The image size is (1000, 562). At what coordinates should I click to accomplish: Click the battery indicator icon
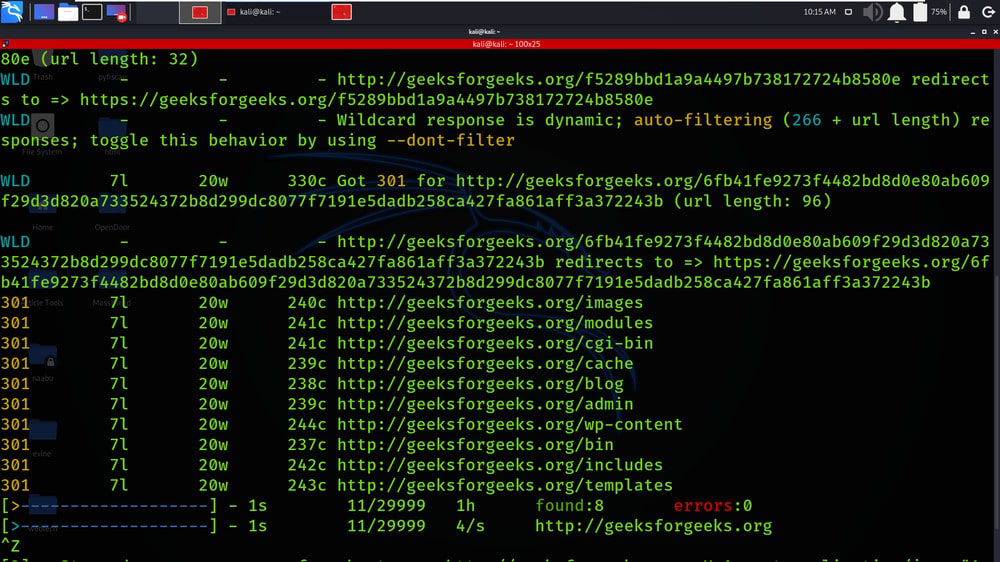click(x=920, y=12)
